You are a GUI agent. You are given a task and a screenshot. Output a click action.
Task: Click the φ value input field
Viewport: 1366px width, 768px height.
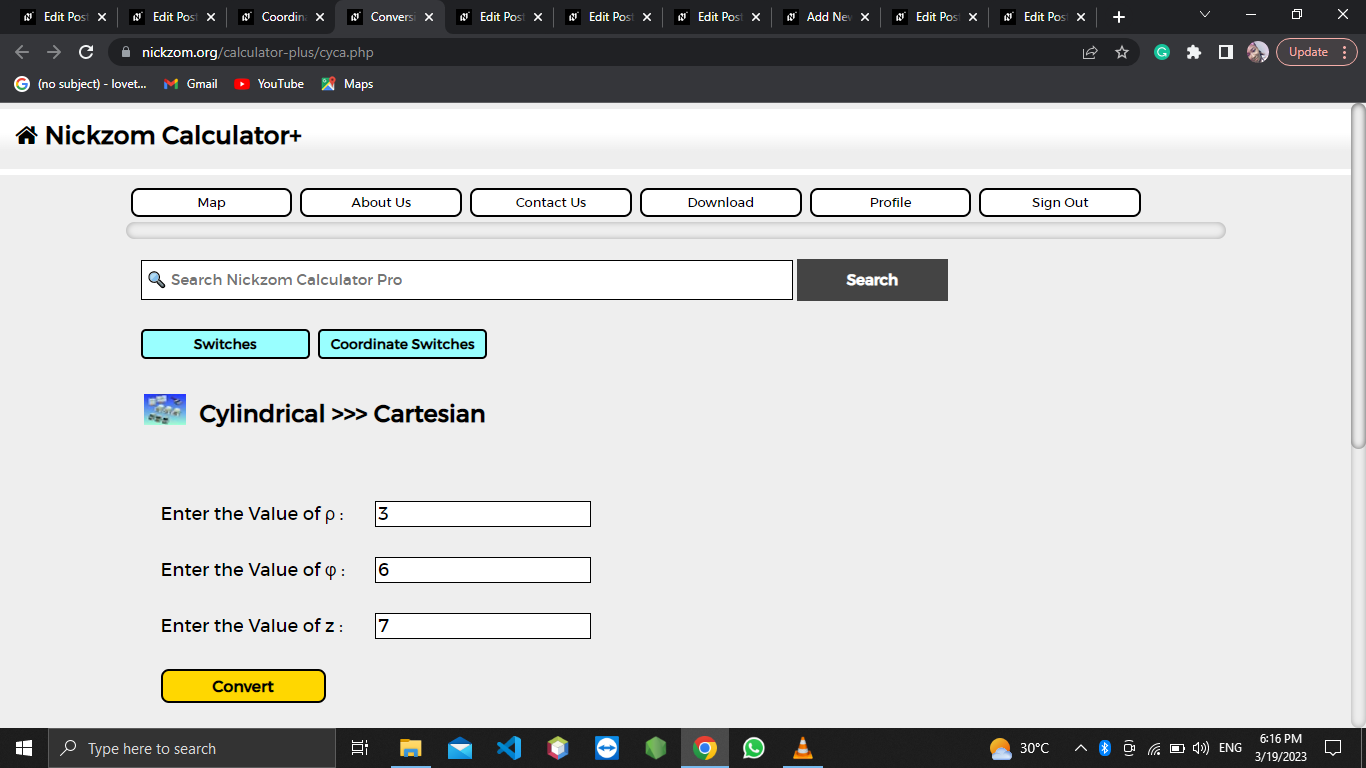(x=483, y=570)
